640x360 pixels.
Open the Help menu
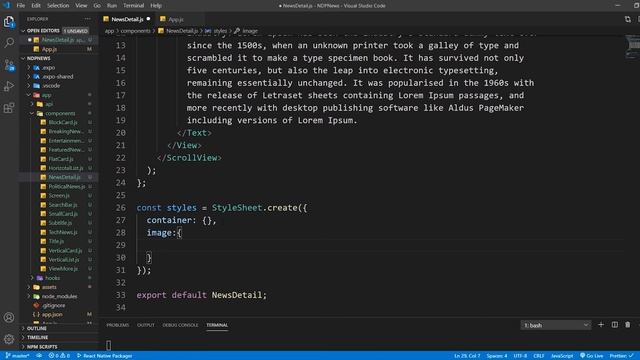click(156, 6)
